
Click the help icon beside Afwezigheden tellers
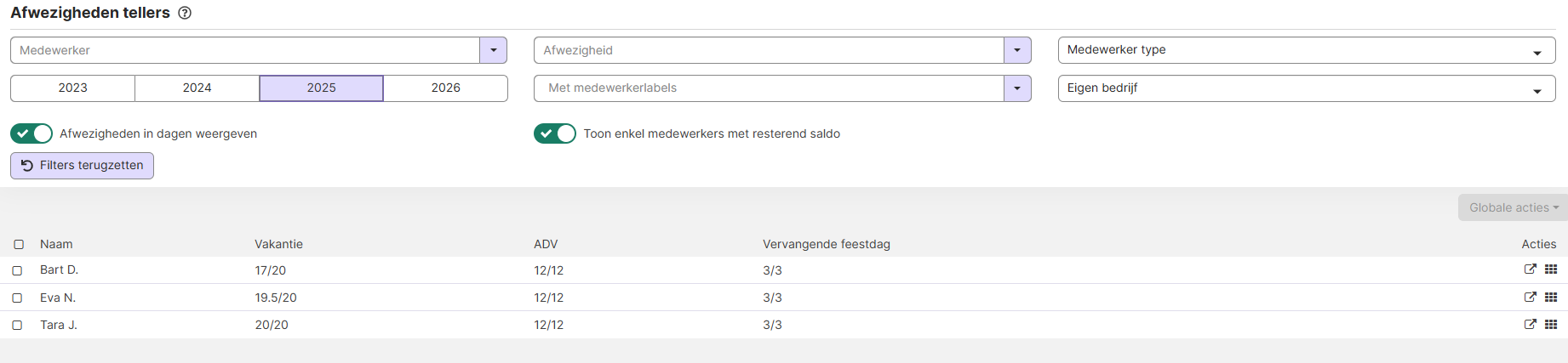(x=185, y=13)
